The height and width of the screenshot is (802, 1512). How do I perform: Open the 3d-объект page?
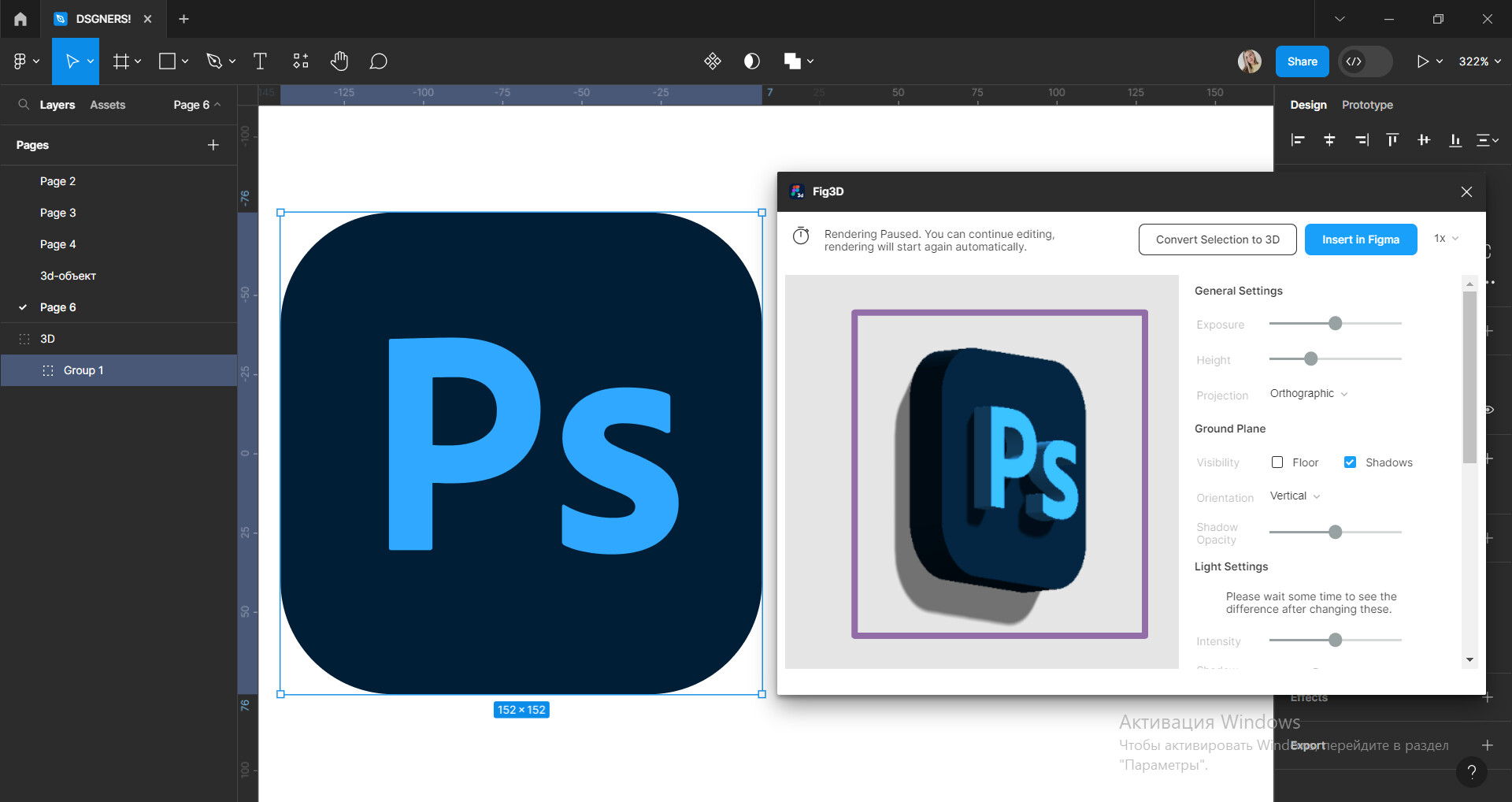(x=118, y=276)
